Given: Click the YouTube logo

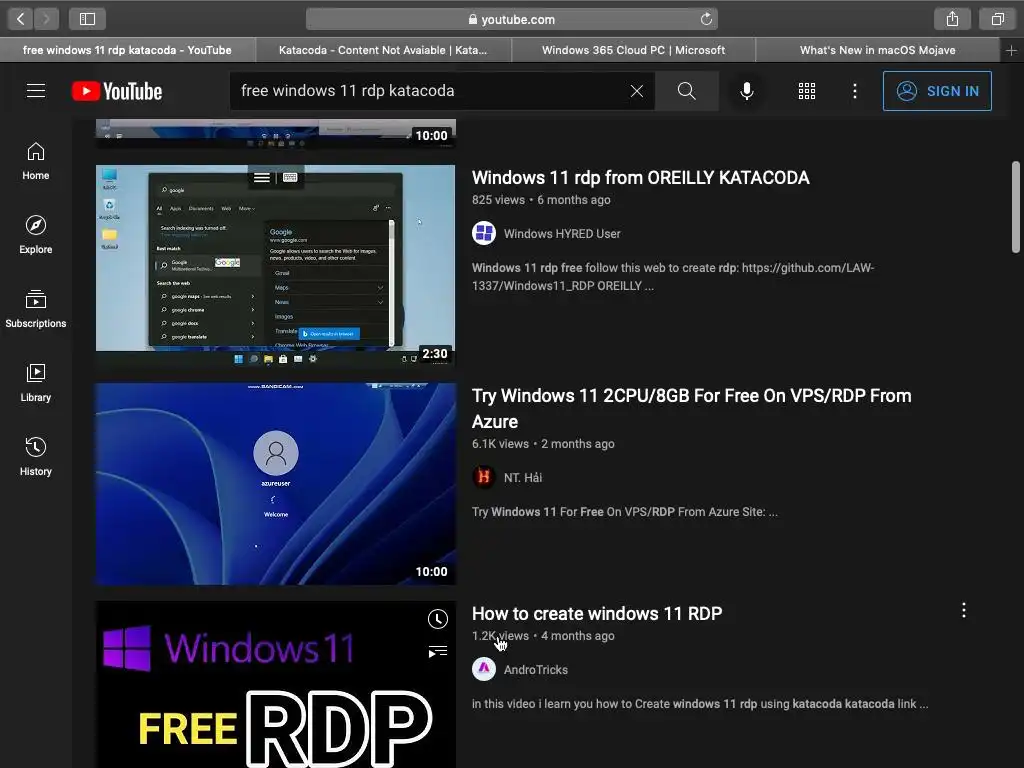Looking at the screenshot, I should click(x=117, y=91).
